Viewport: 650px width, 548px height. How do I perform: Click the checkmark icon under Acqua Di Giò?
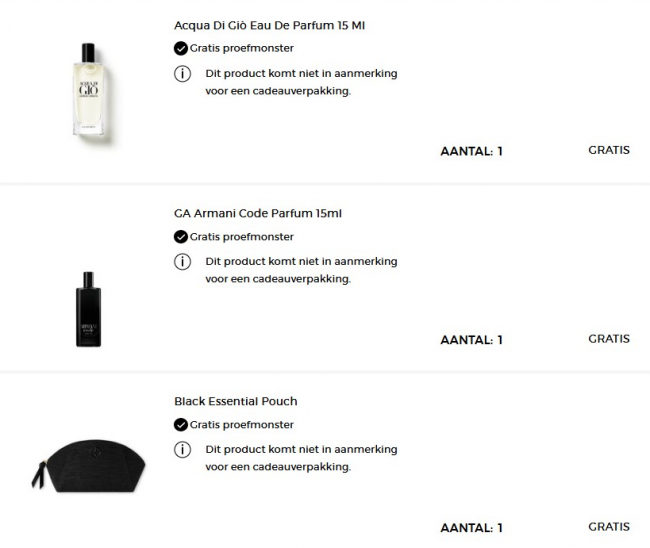pyautogui.click(x=181, y=48)
